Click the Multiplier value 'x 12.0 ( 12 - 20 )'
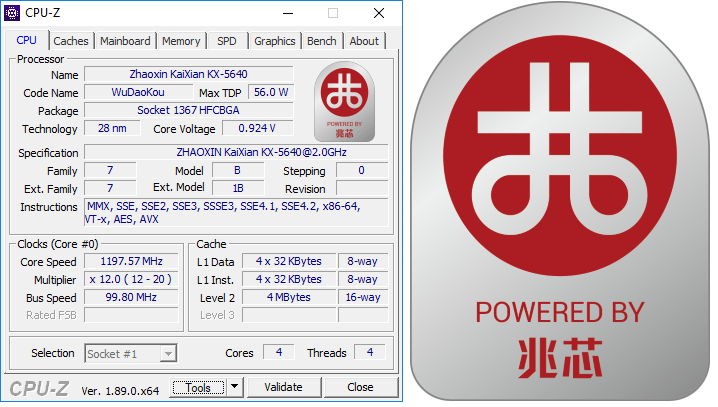 pos(131,279)
